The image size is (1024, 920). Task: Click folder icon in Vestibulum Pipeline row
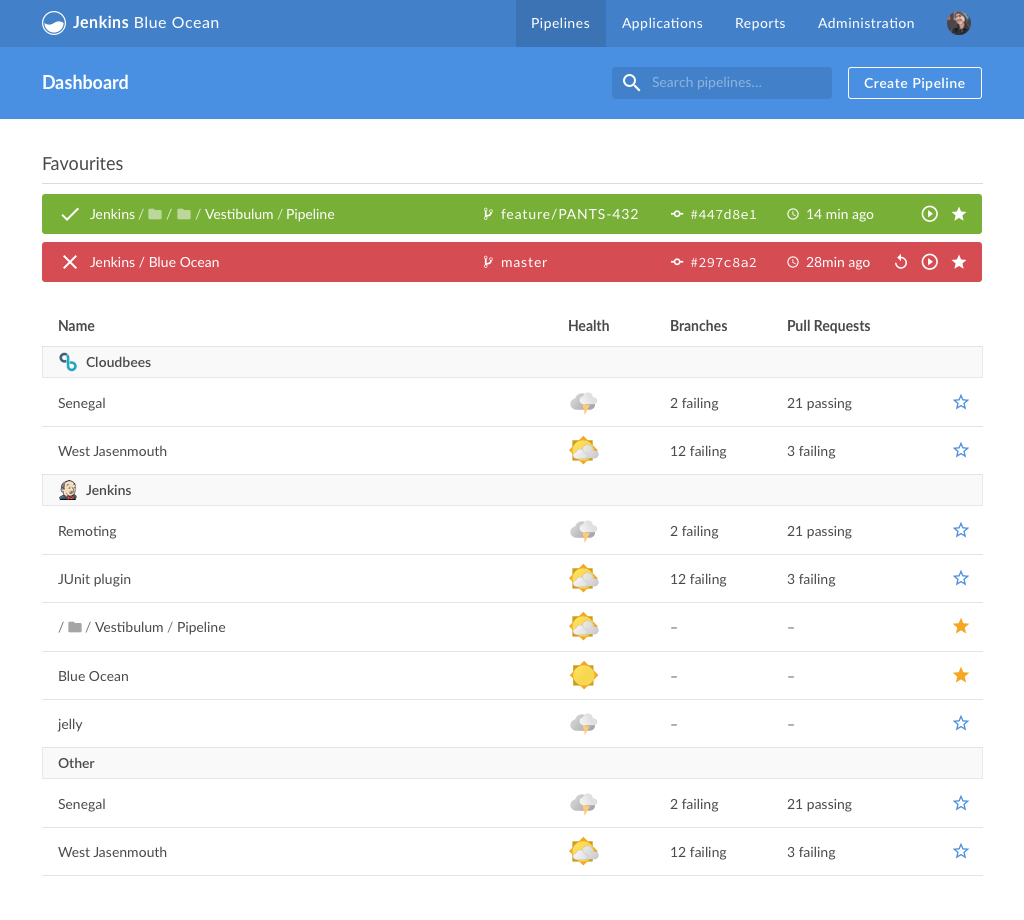coord(75,628)
